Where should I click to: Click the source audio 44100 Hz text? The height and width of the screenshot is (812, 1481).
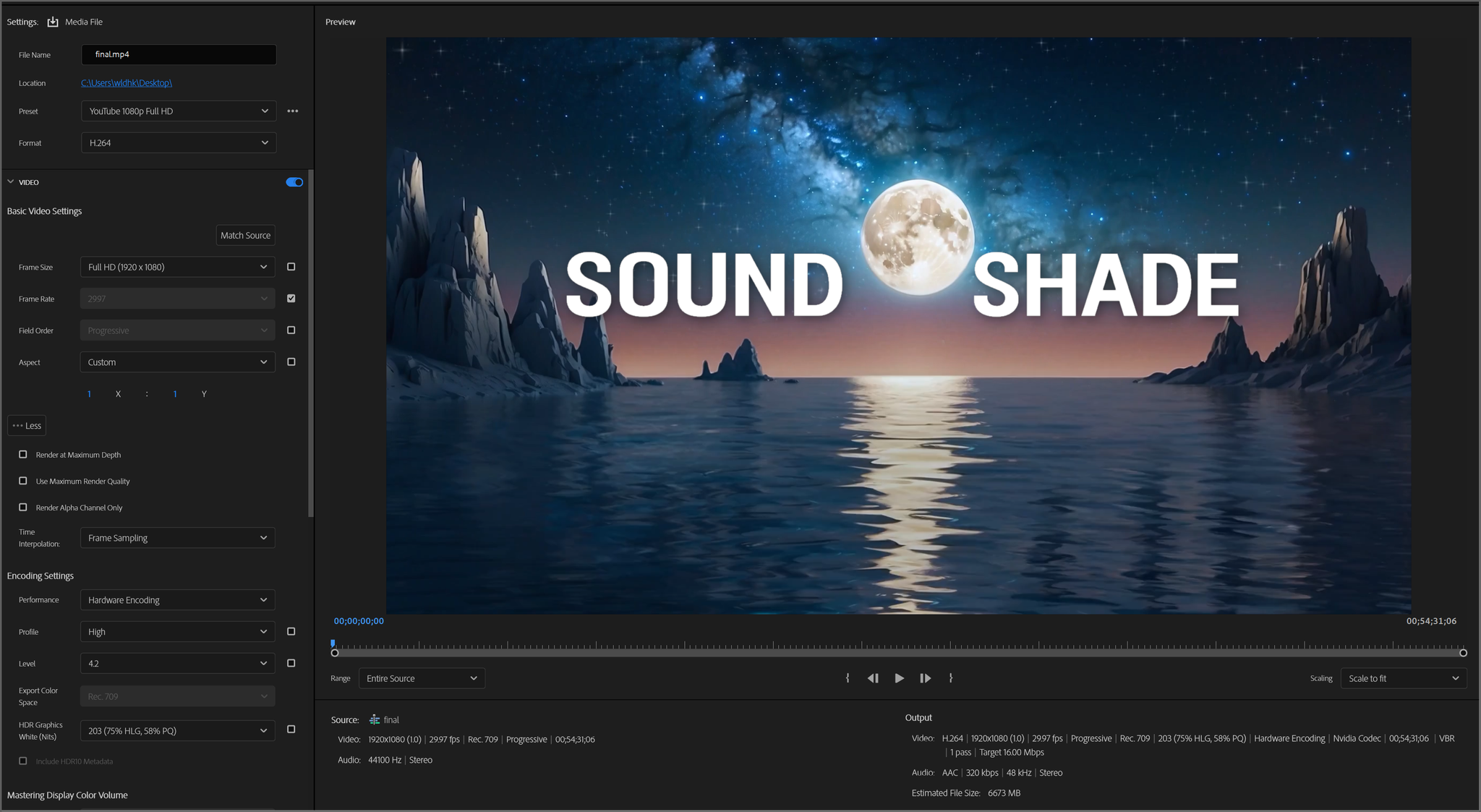385,760
